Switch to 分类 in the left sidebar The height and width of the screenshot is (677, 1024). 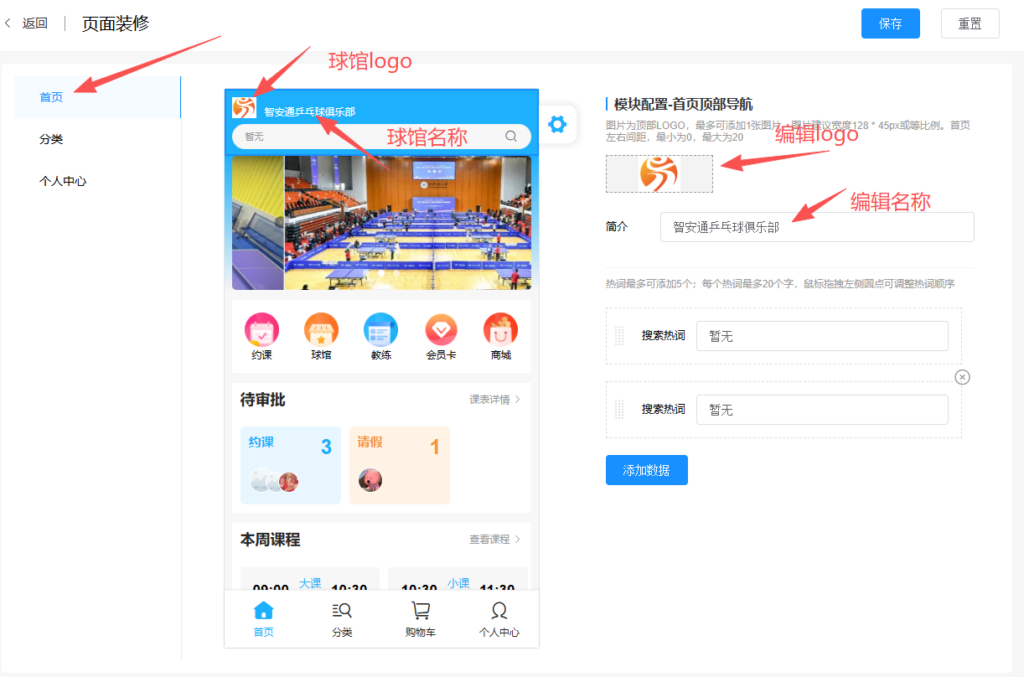[52, 139]
